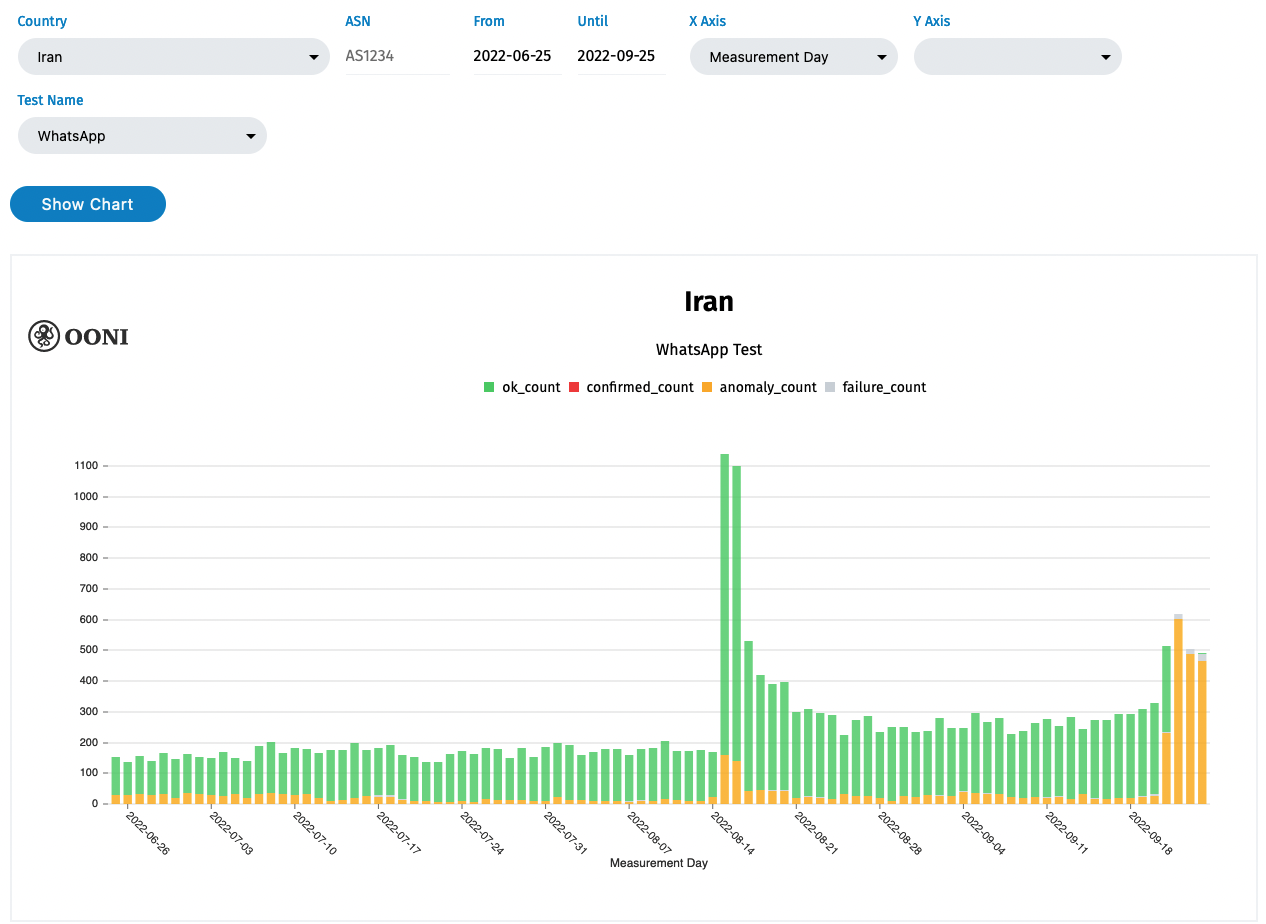Click the Iran chart title
The height and width of the screenshot is (924, 1266).
click(708, 301)
